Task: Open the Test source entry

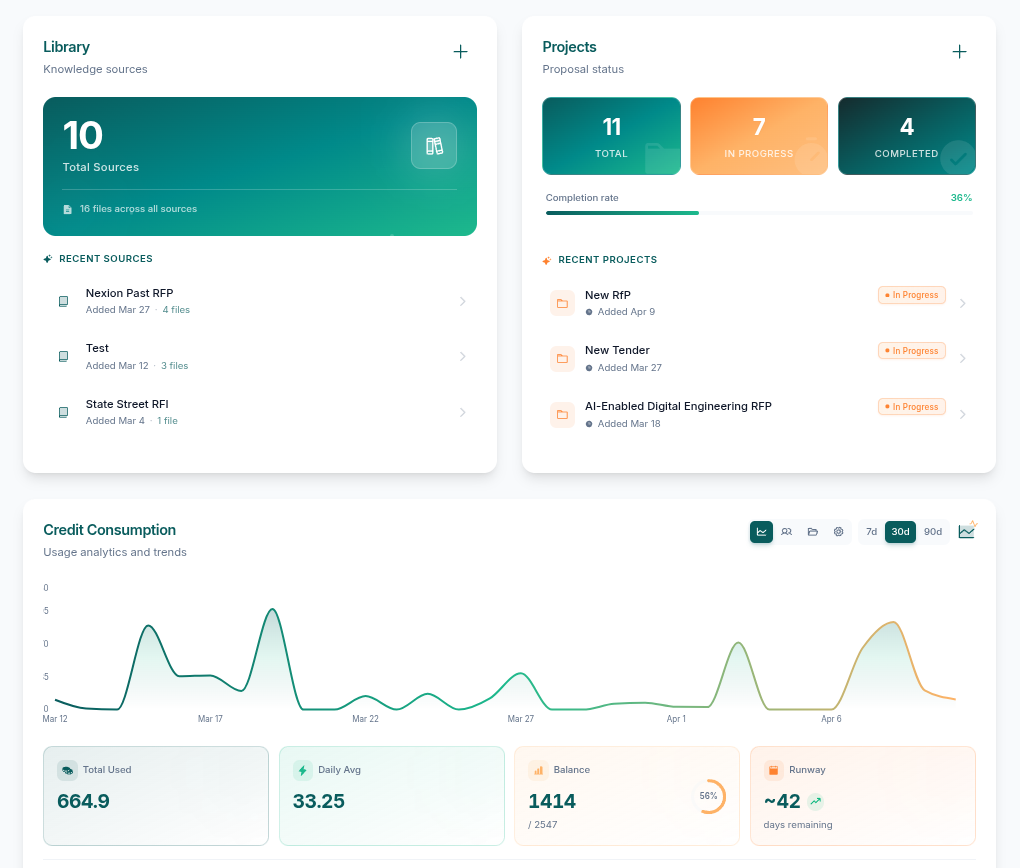Action: pos(97,349)
